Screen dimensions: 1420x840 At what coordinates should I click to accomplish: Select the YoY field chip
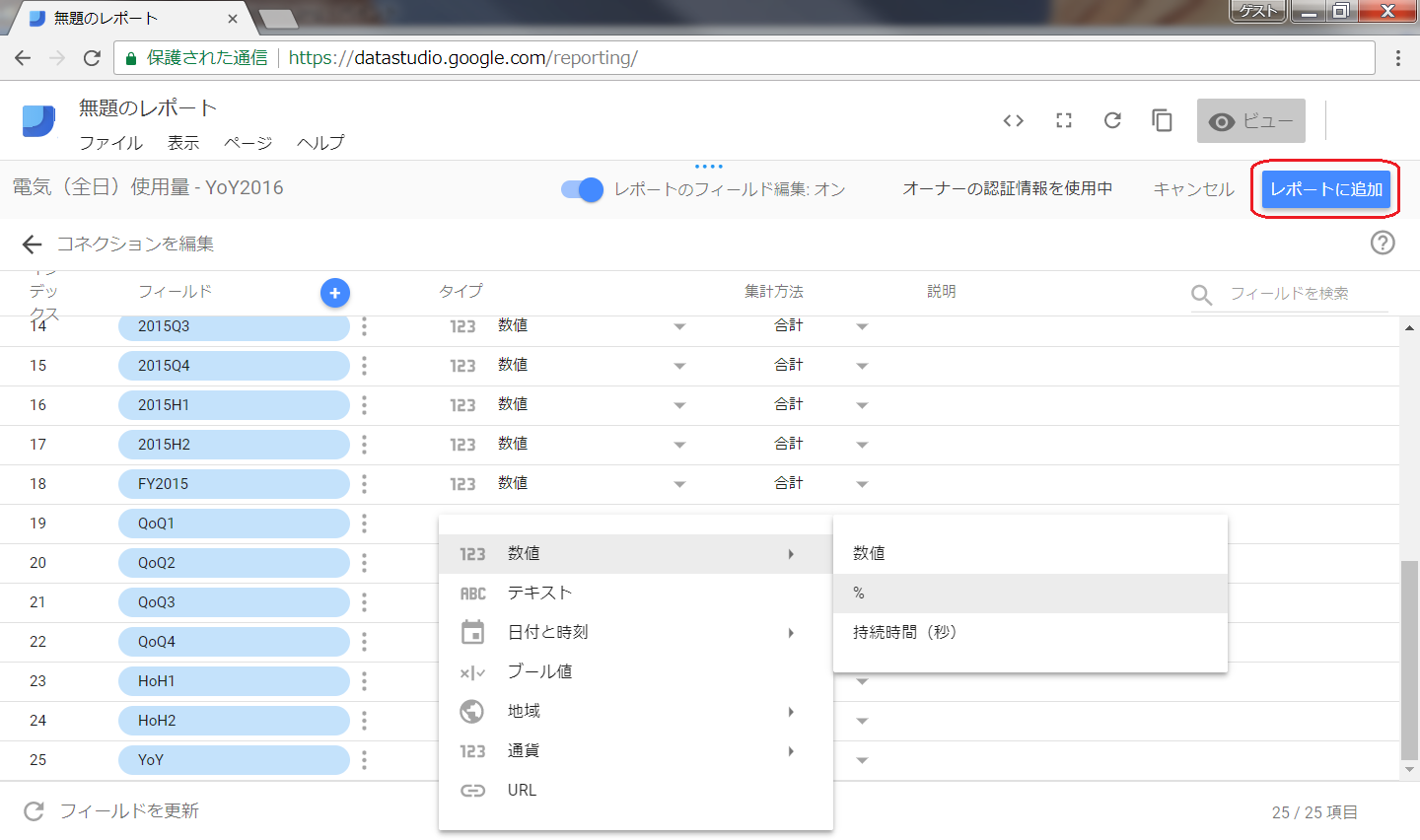234,760
